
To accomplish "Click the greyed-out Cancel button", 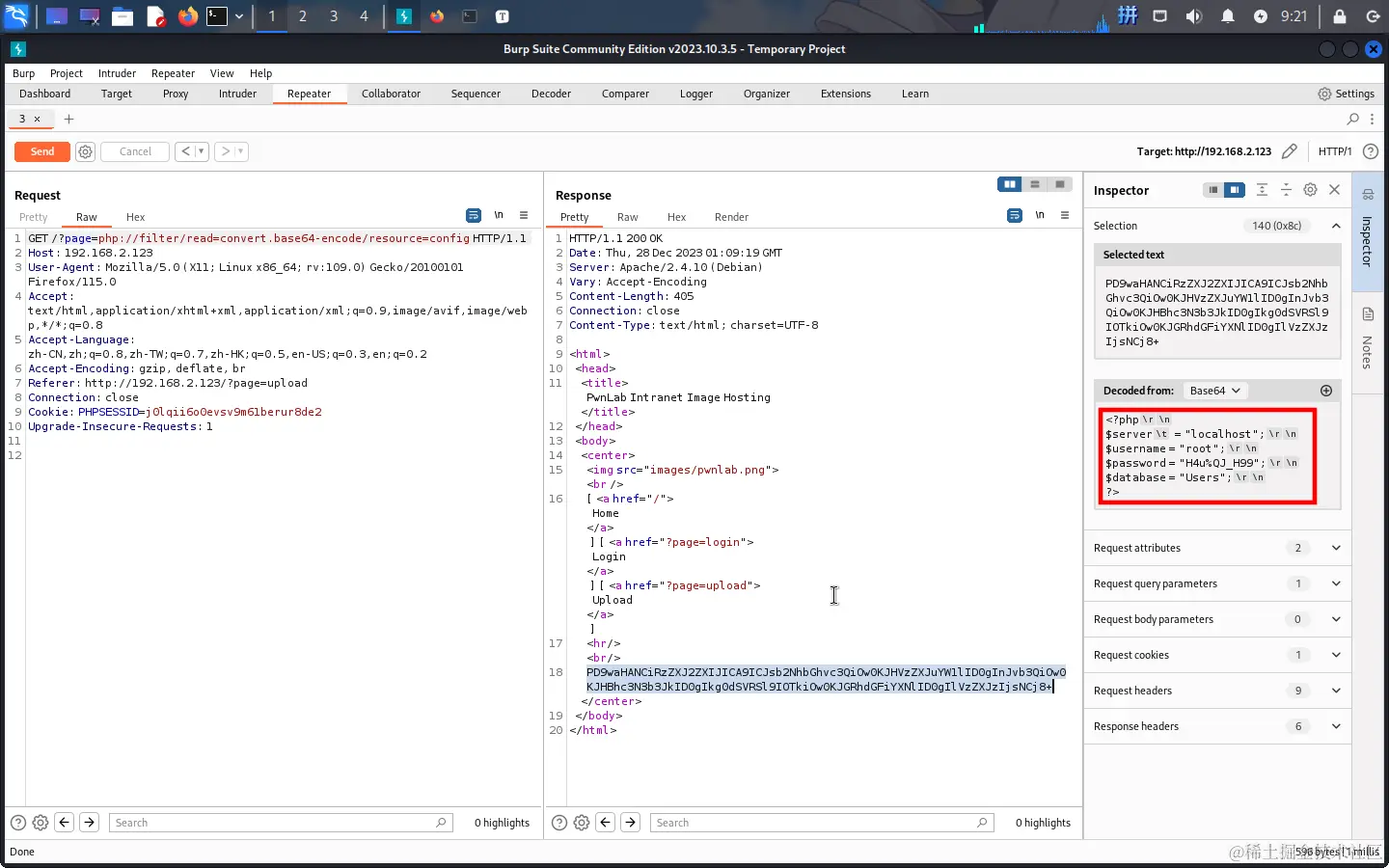I will click(135, 151).
